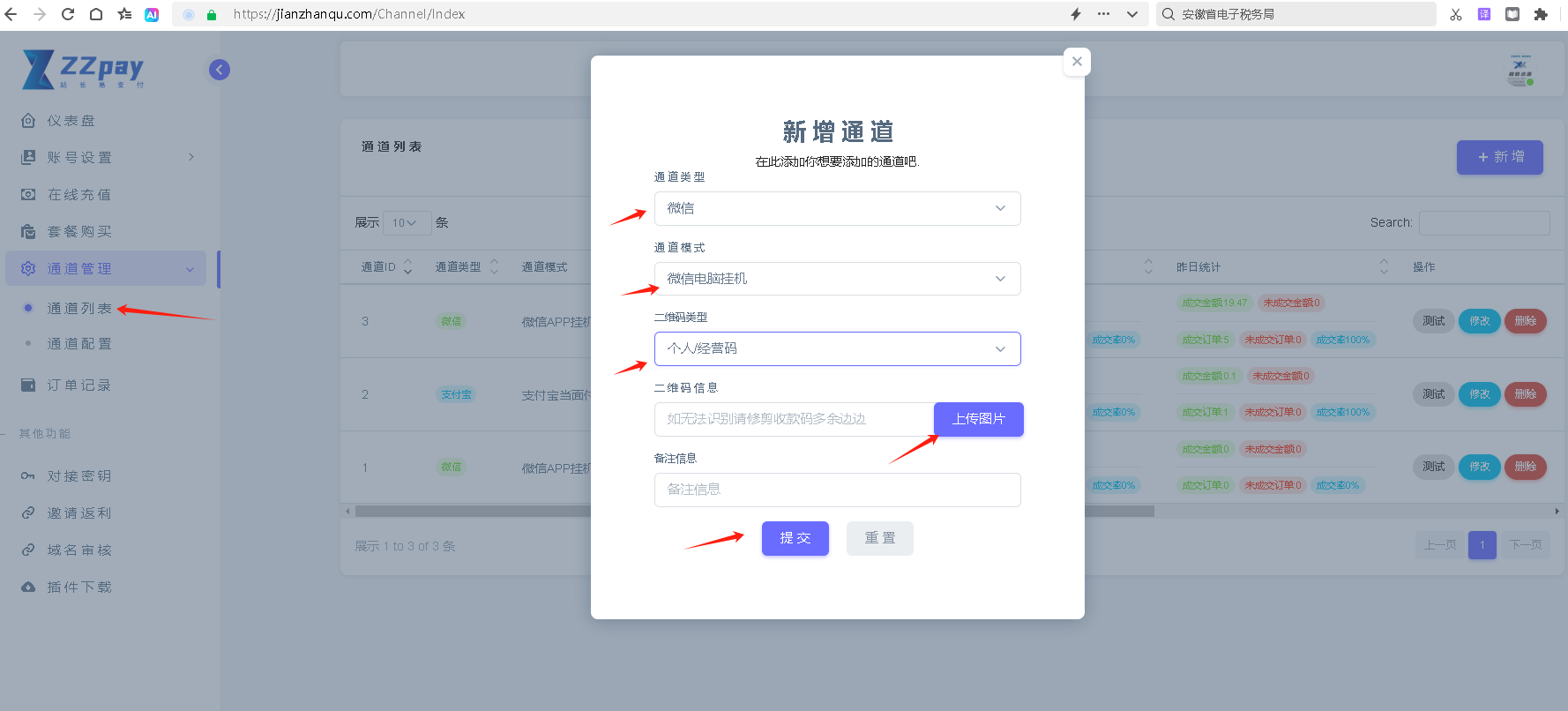
Task: Click the browser forward arrow
Action: click(40, 14)
